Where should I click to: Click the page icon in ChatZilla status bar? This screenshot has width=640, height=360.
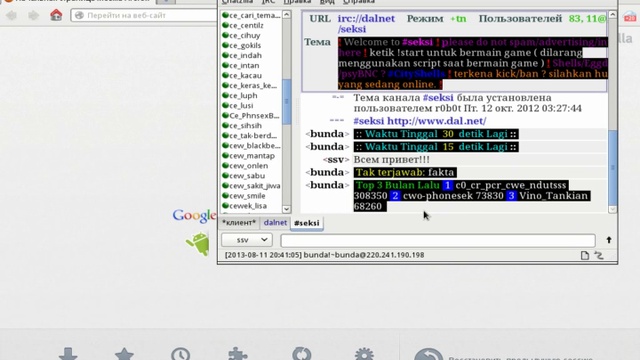pos(584,256)
